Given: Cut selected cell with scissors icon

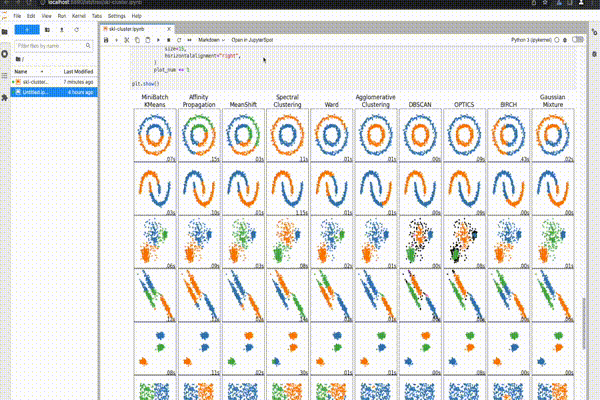Looking at the screenshot, I should pos(127,40).
